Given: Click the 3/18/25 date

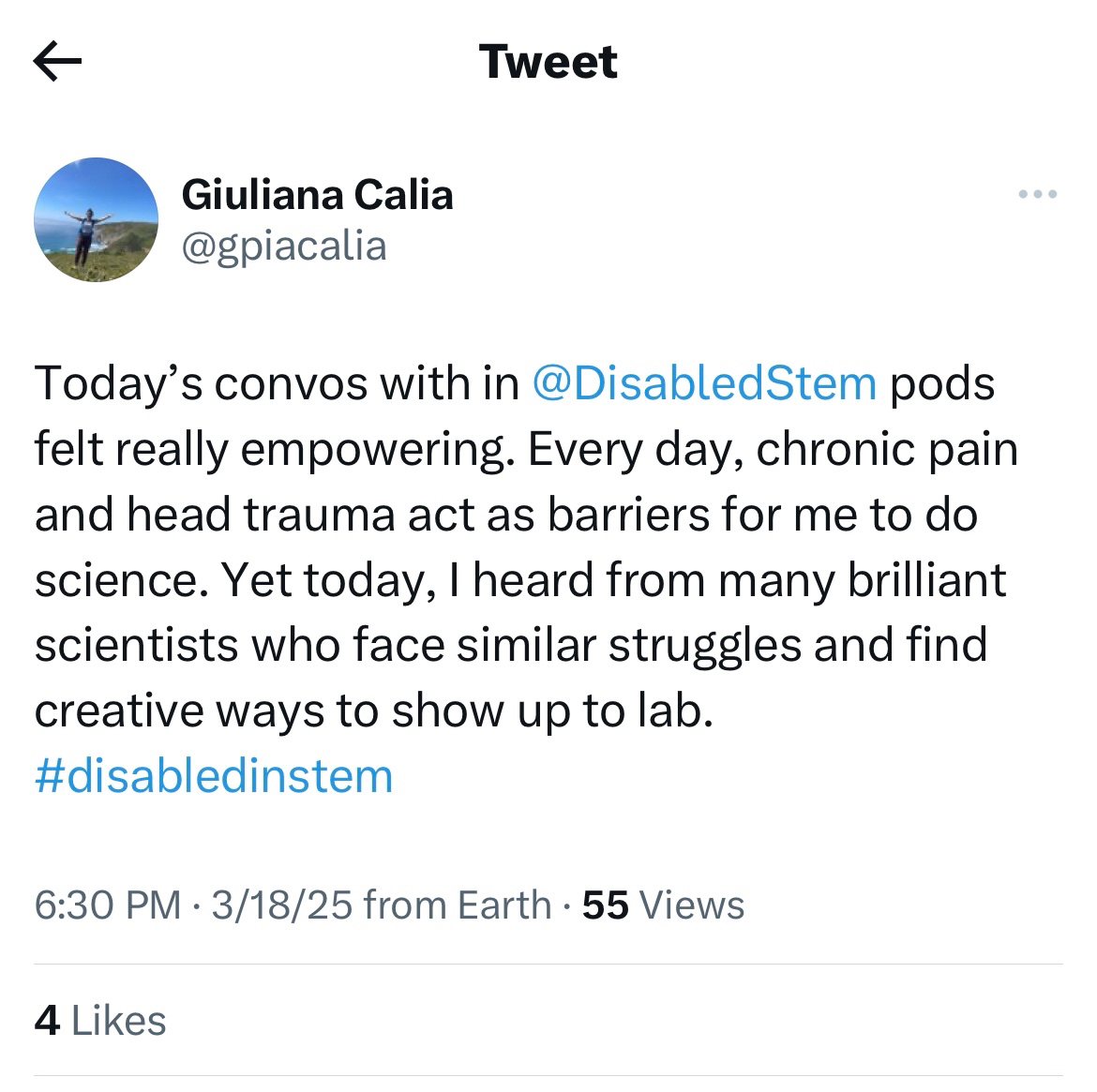Looking at the screenshot, I should 281,905.
